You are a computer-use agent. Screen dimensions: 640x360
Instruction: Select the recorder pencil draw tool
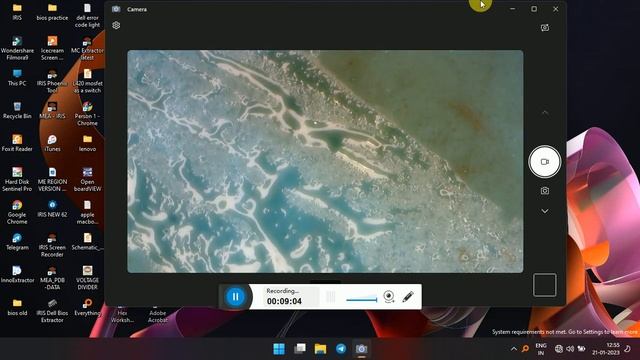point(408,297)
